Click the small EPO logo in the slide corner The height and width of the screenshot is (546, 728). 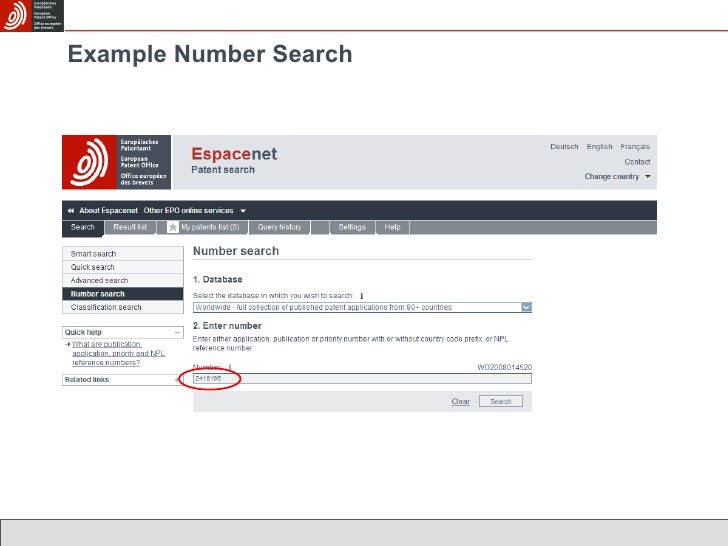pos(32,15)
